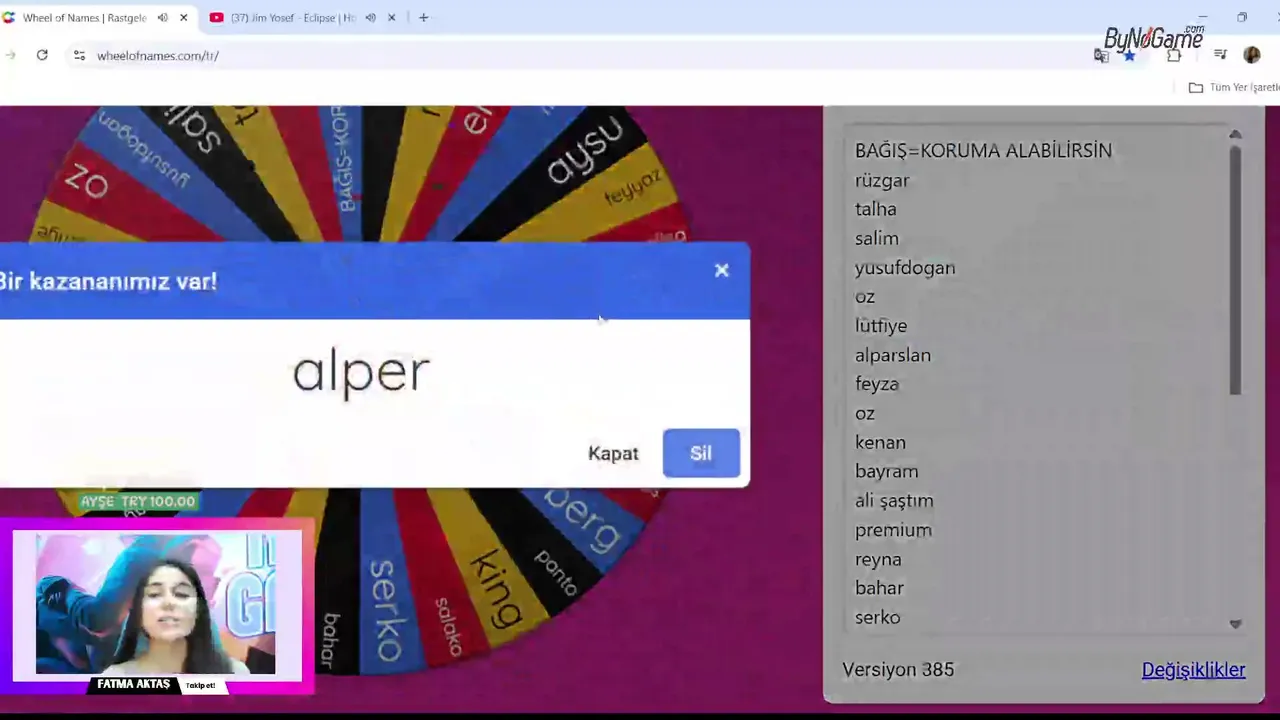Click 'premium' in names list
This screenshot has height=720, width=1280.
[893, 530]
